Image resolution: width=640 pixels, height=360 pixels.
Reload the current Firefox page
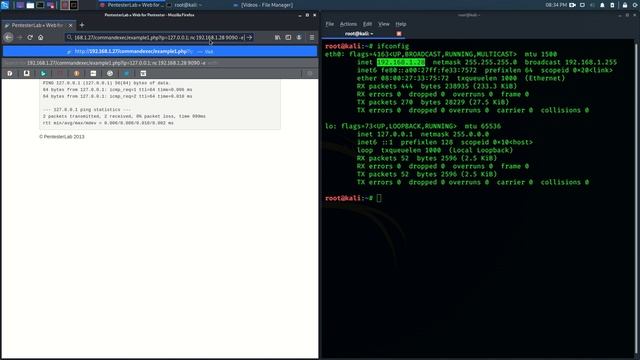tap(30, 37)
